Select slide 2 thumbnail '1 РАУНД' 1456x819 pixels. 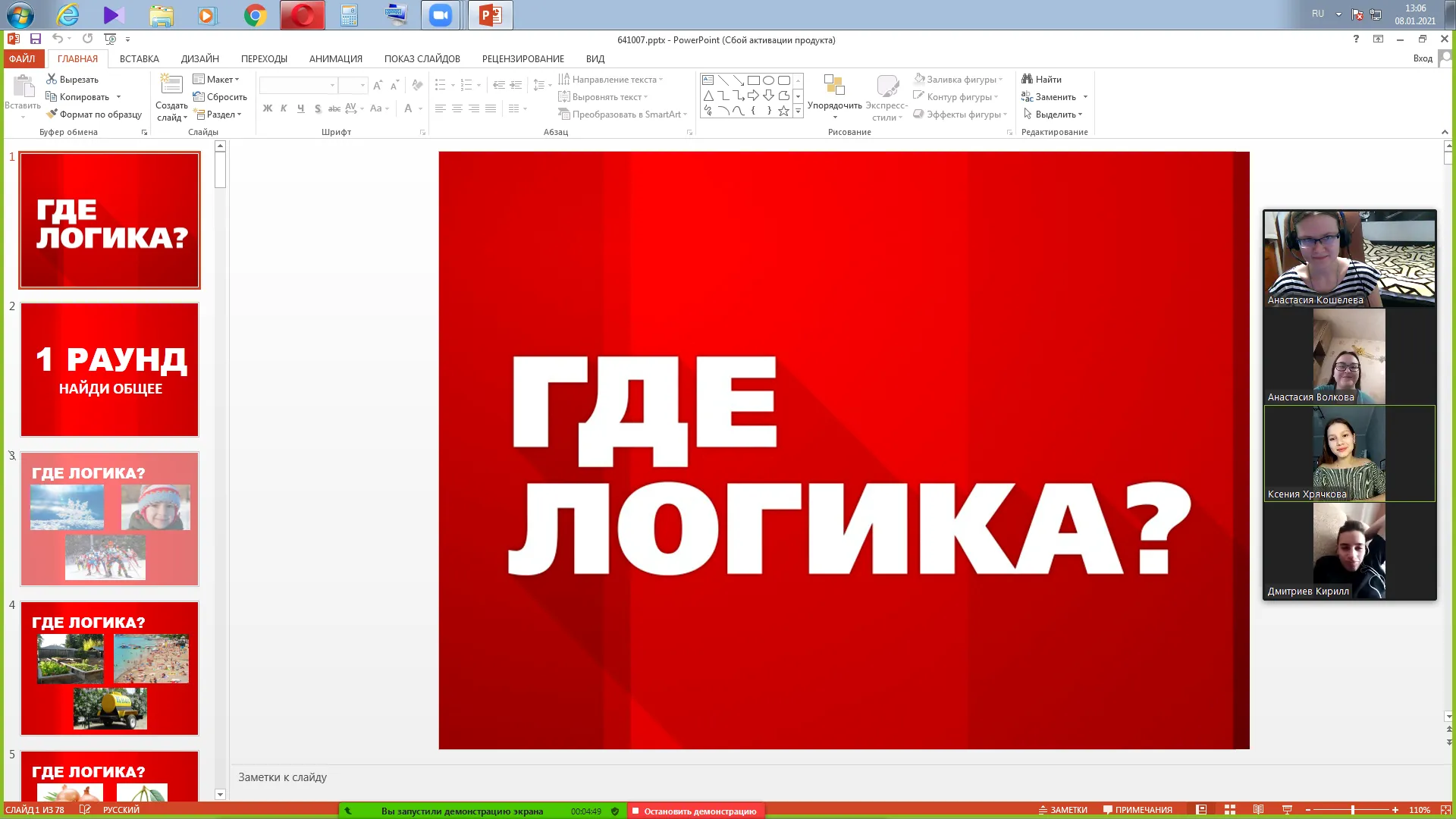click(x=110, y=369)
